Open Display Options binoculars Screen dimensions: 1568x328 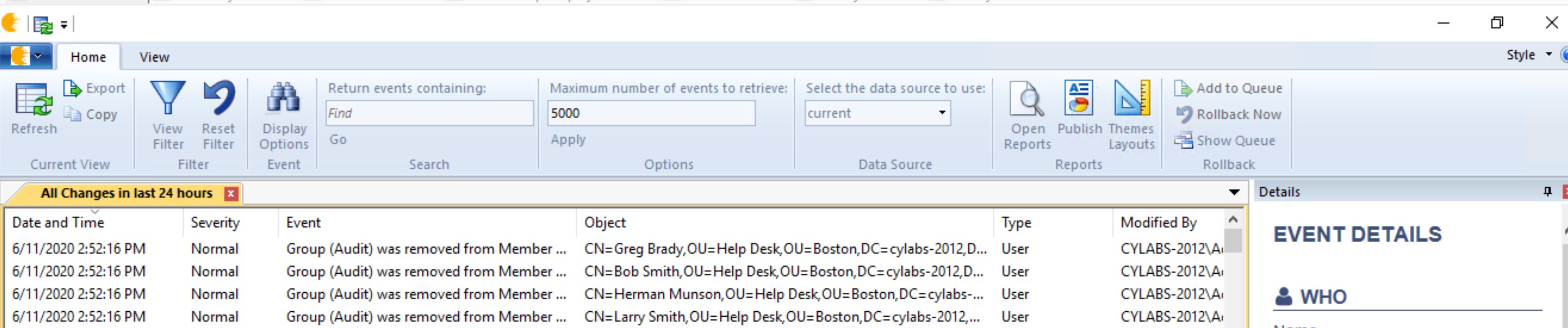(283, 98)
